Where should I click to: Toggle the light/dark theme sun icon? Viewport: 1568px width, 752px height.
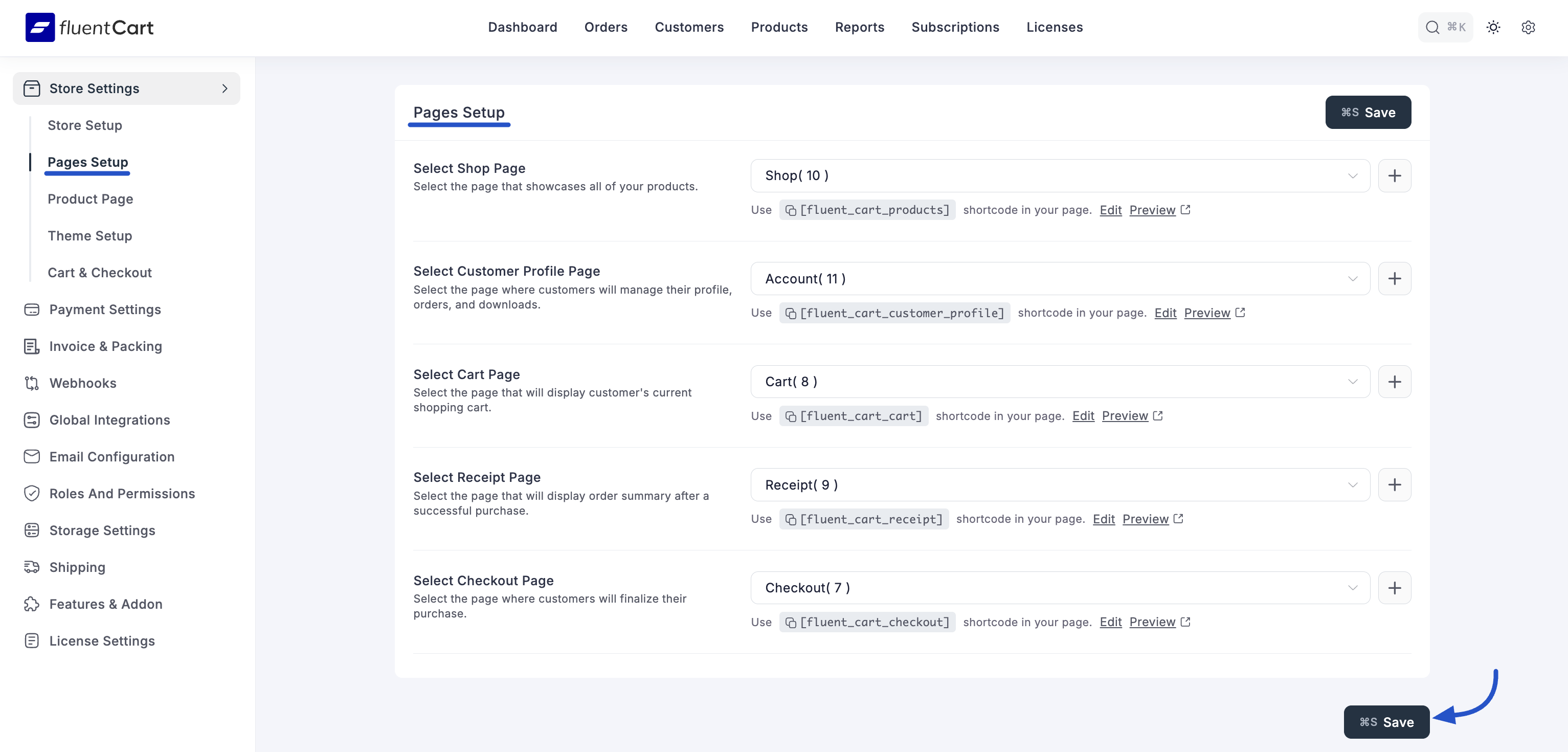tap(1493, 28)
